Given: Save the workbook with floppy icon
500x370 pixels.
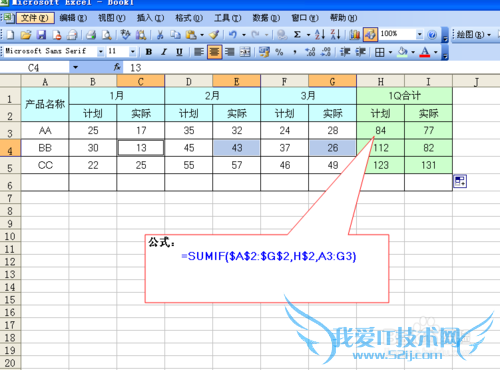Looking at the screenshot, I should pos(41,35).
